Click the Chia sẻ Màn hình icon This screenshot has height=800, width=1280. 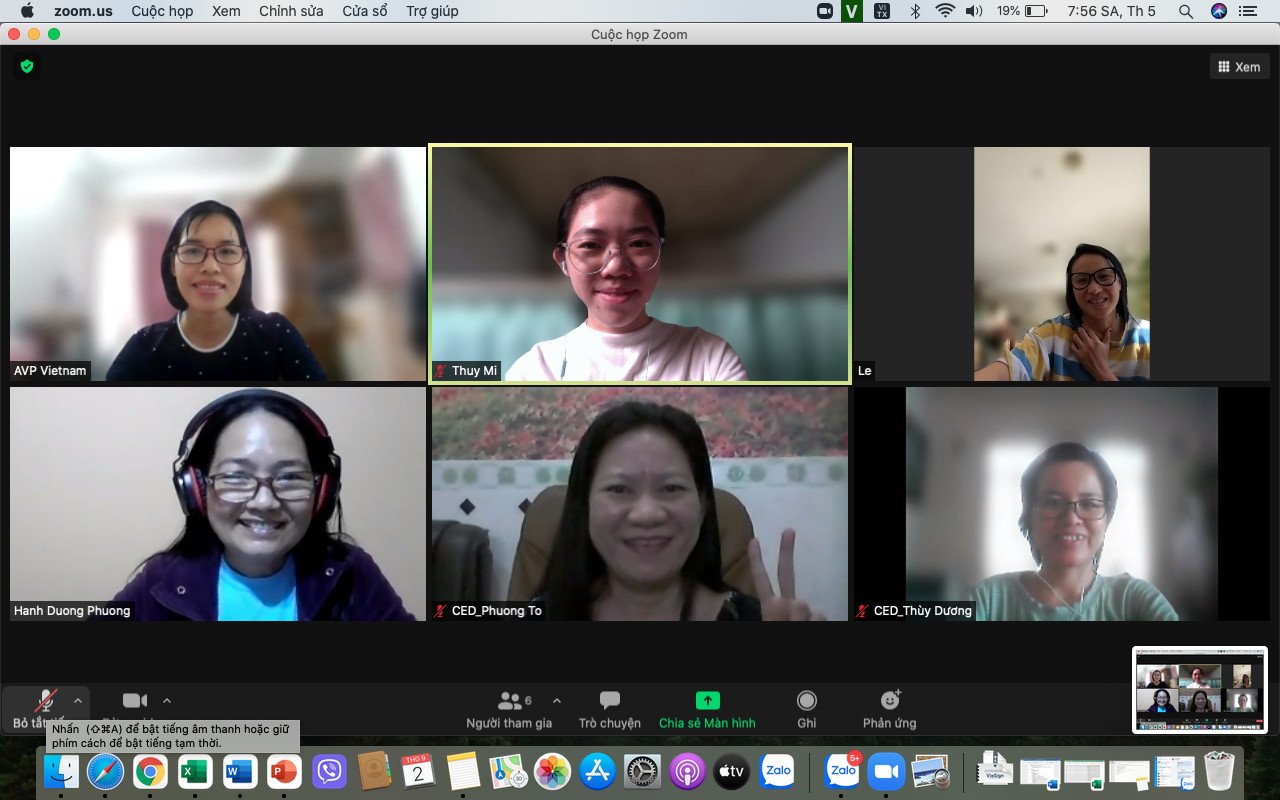[707, 700]
